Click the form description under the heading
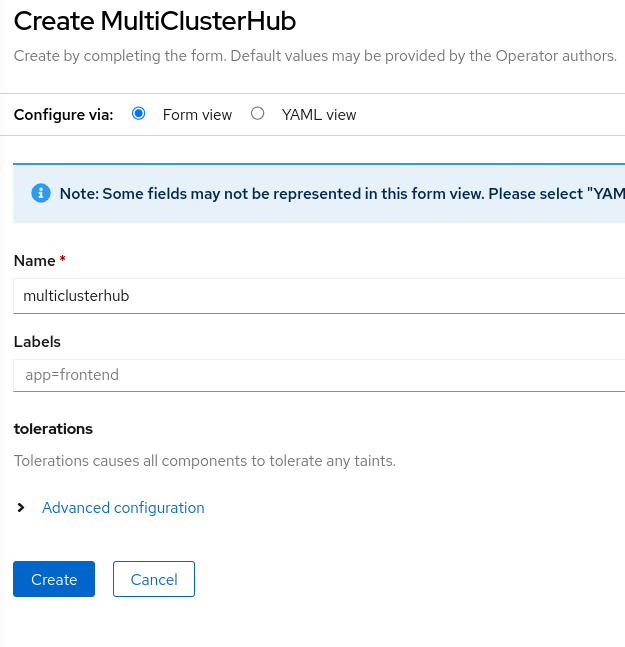625x647 pixels. coord(315,55)
